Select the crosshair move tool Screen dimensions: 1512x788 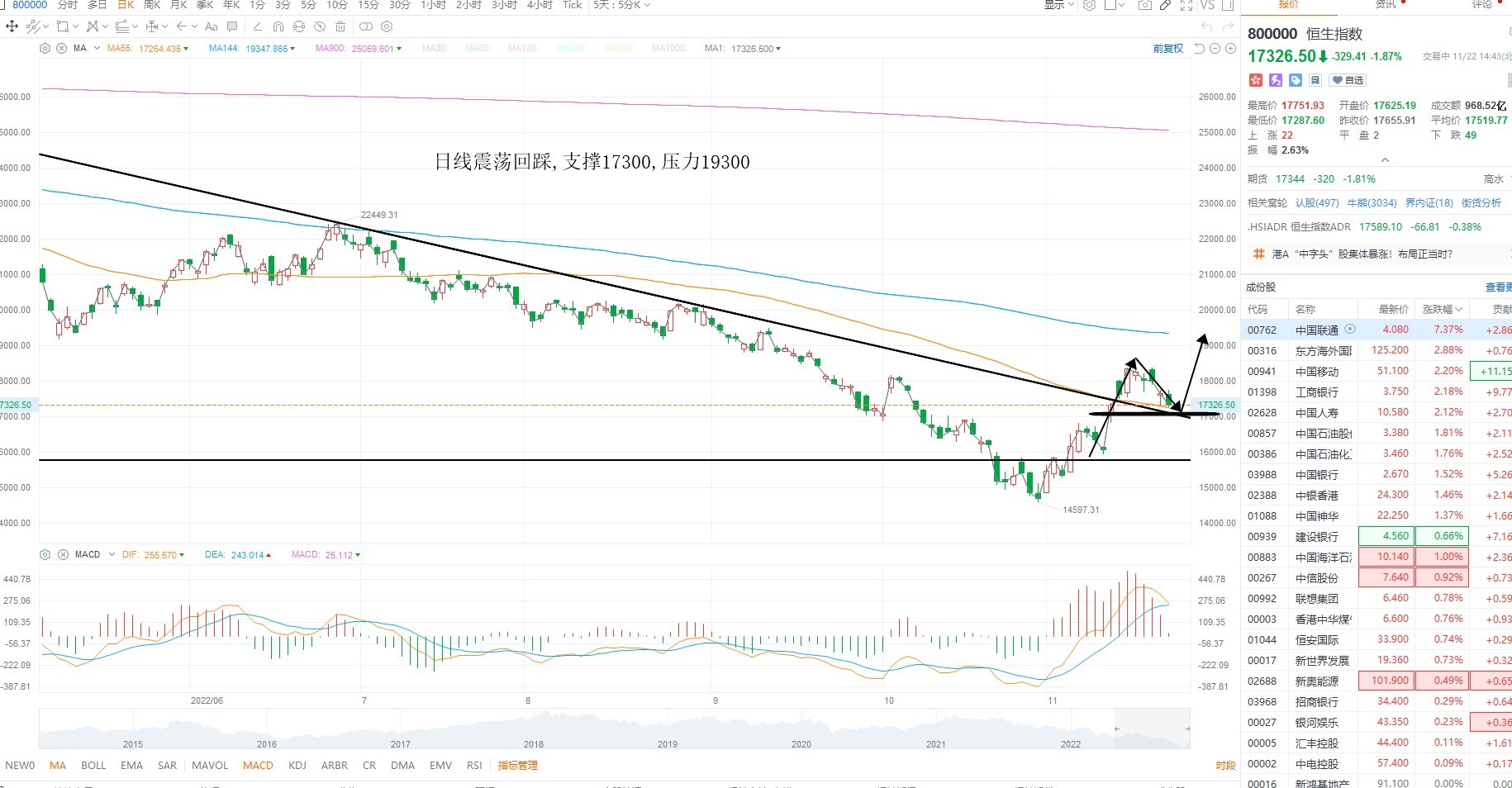(12, 26)
